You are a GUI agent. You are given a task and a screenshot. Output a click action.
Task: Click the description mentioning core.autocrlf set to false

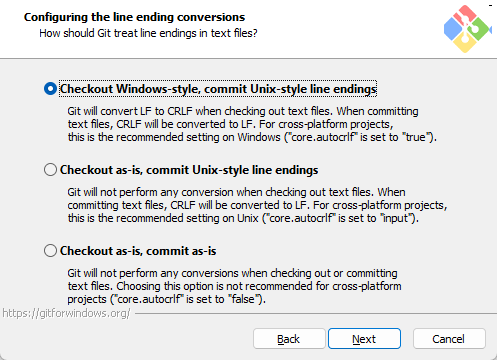[x=234, y=286]
